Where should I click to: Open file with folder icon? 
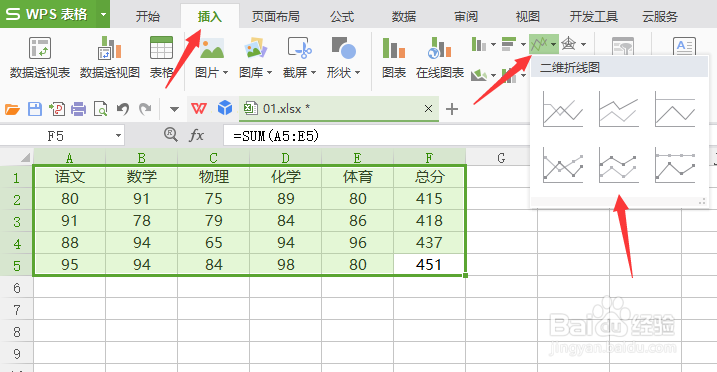[12, 109]
